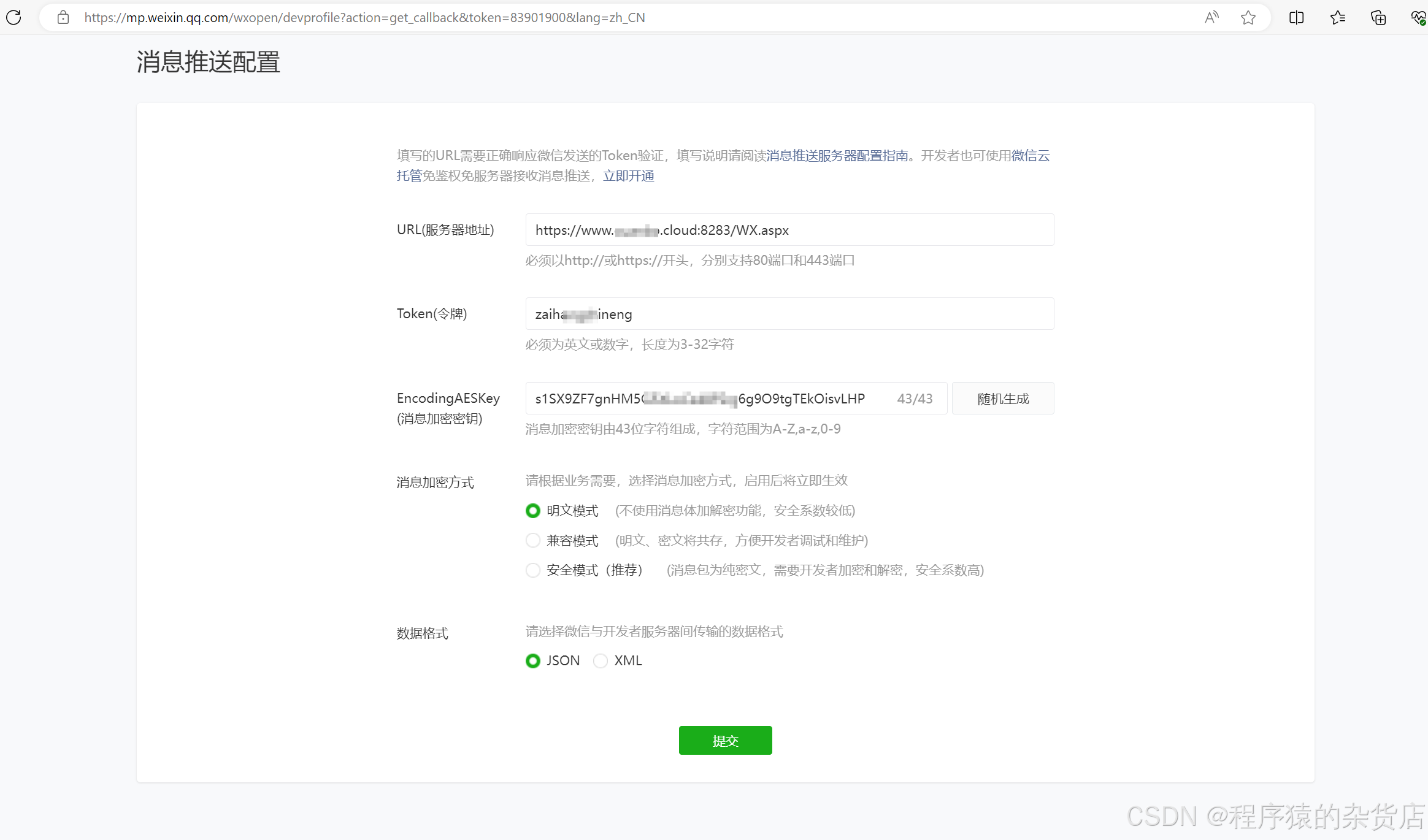
Task: Select 明文模式 encryption radio button
Action: click(x=533, y=510)
